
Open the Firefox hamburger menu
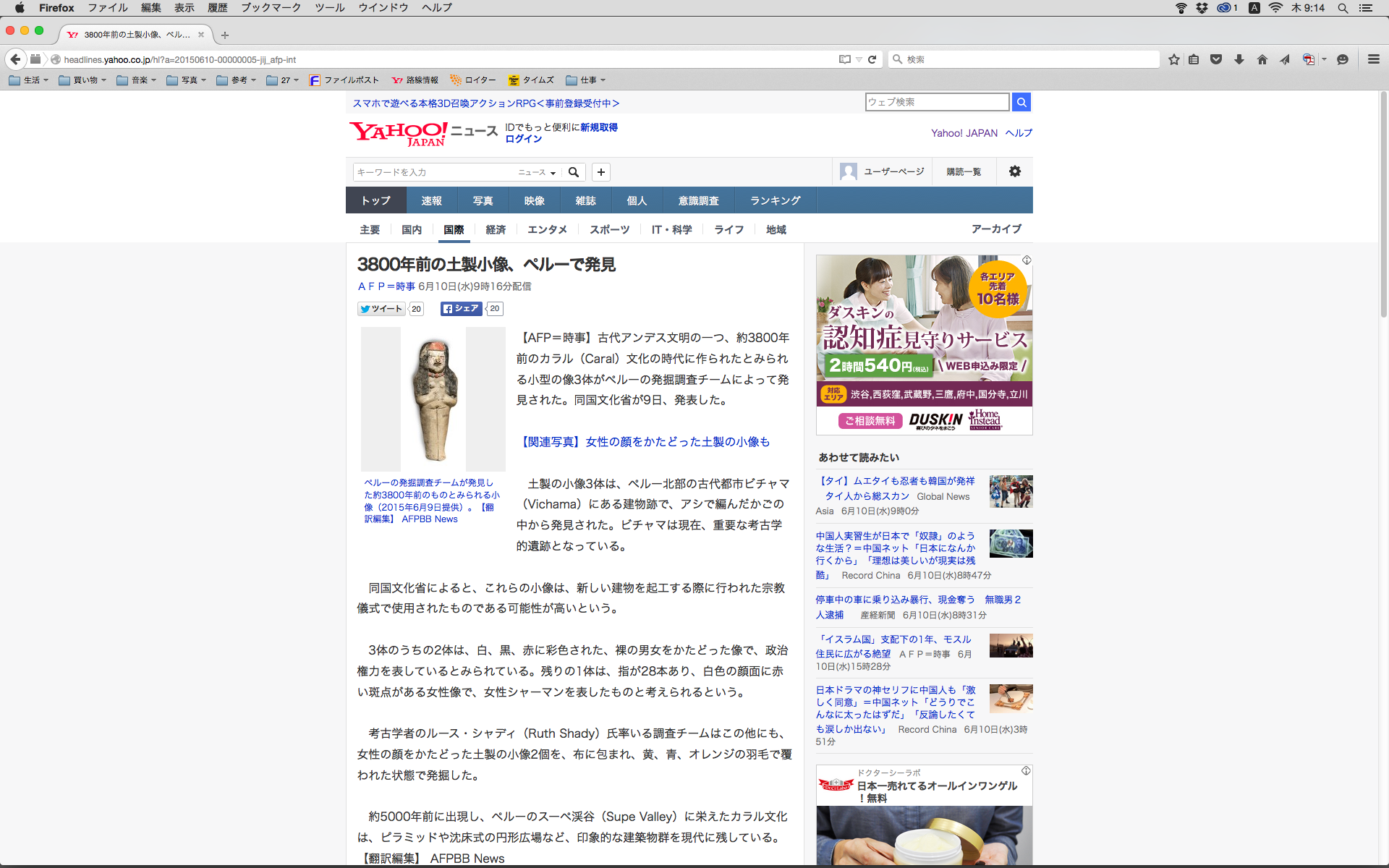(1373, 59)
